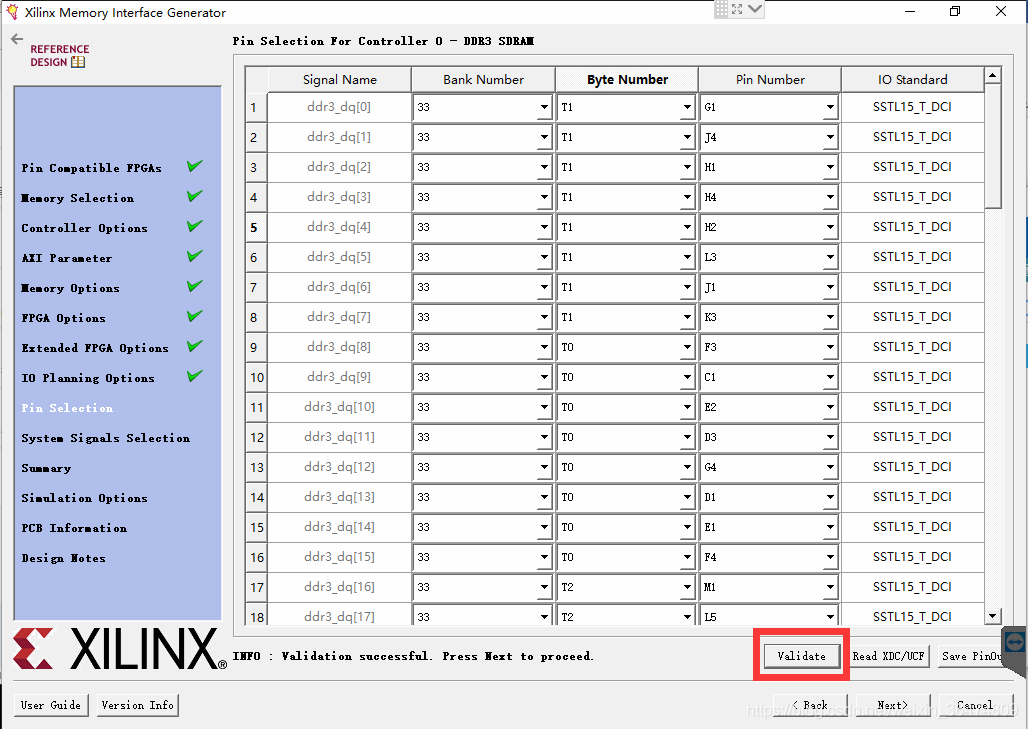
Task: Click Read XDC/UCF button
Action: [888, 656]
